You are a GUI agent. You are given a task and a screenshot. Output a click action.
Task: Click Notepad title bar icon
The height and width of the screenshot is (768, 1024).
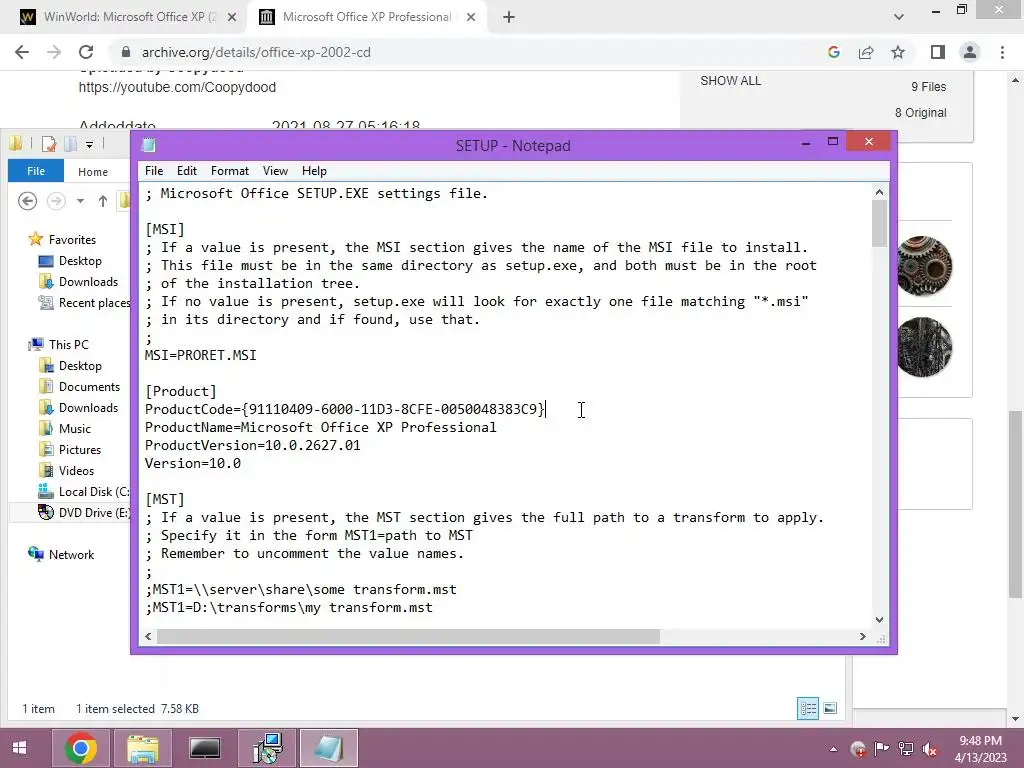pos(149,145)
